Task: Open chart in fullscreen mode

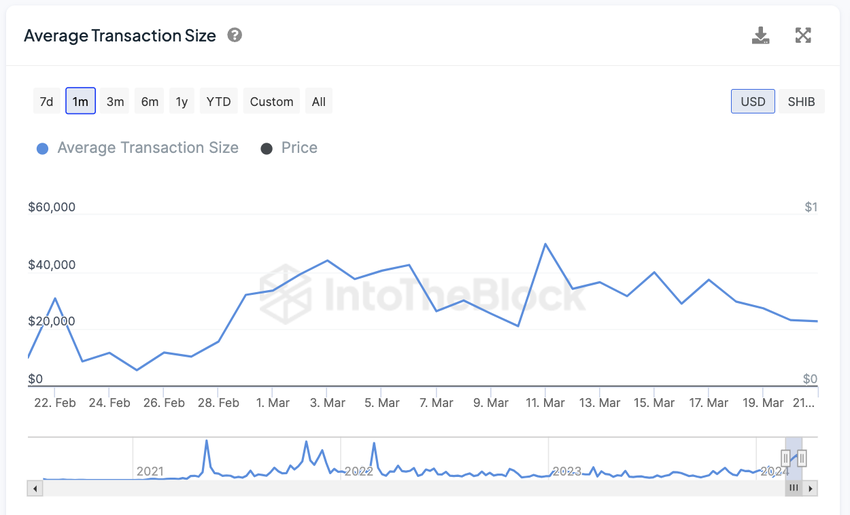Action: (803, 36)
